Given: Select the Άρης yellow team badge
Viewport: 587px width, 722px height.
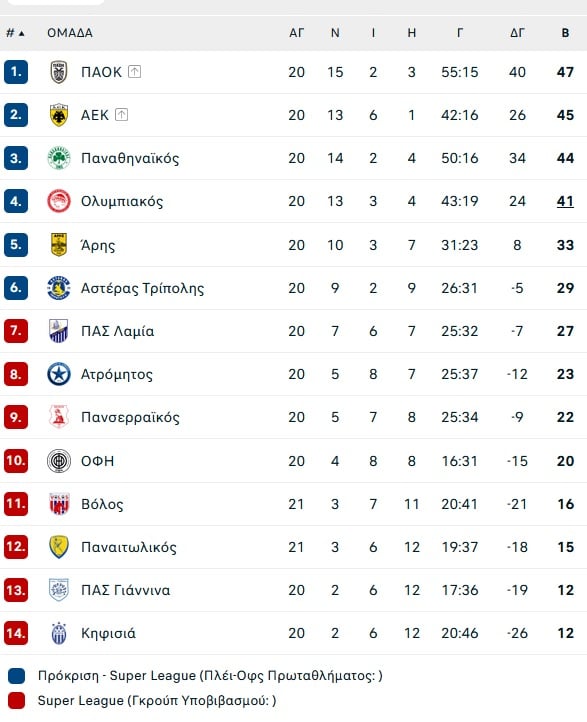Looking at the screenshot, I should coord(59,245).
